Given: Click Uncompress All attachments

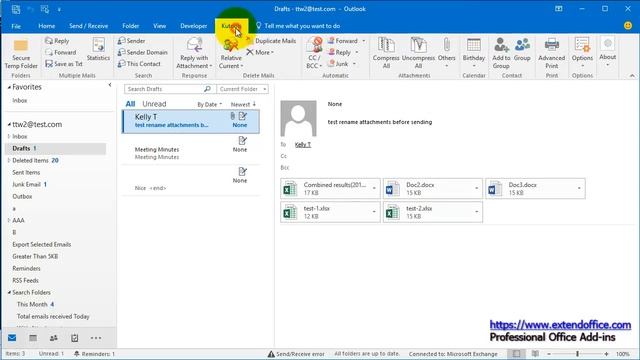Looking at the screenshot, I should (418, 53).
